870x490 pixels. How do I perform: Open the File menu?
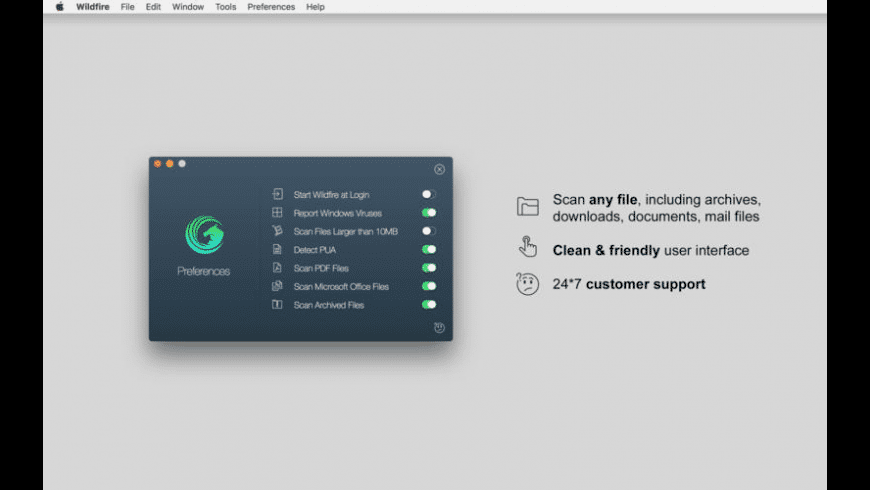[128, 7]
